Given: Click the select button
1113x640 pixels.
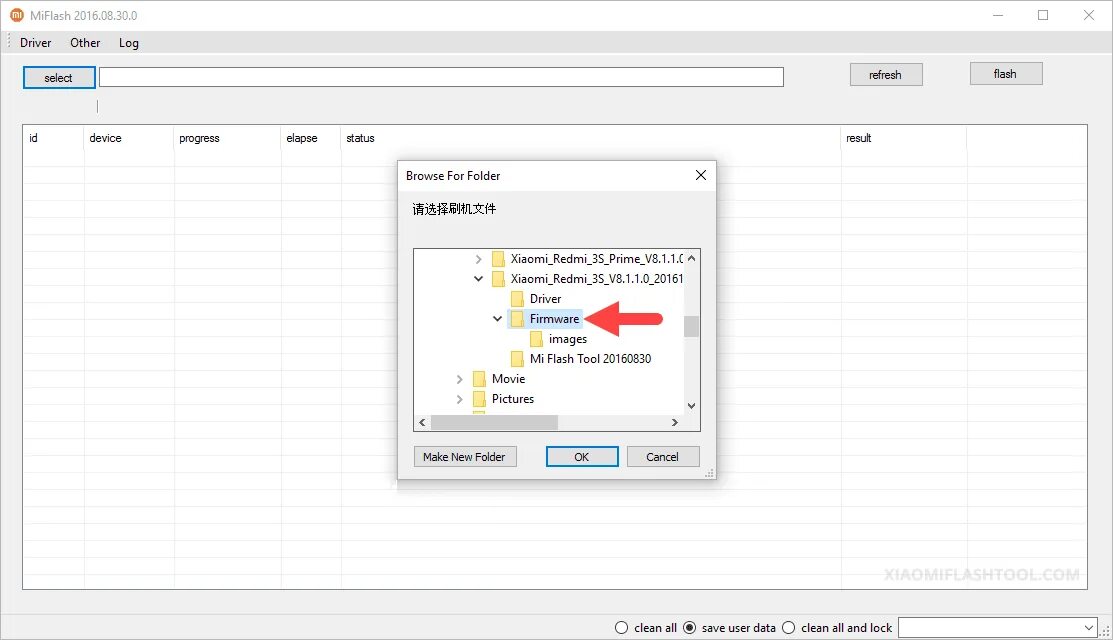Looking at the screenshot, I should 59,77.
